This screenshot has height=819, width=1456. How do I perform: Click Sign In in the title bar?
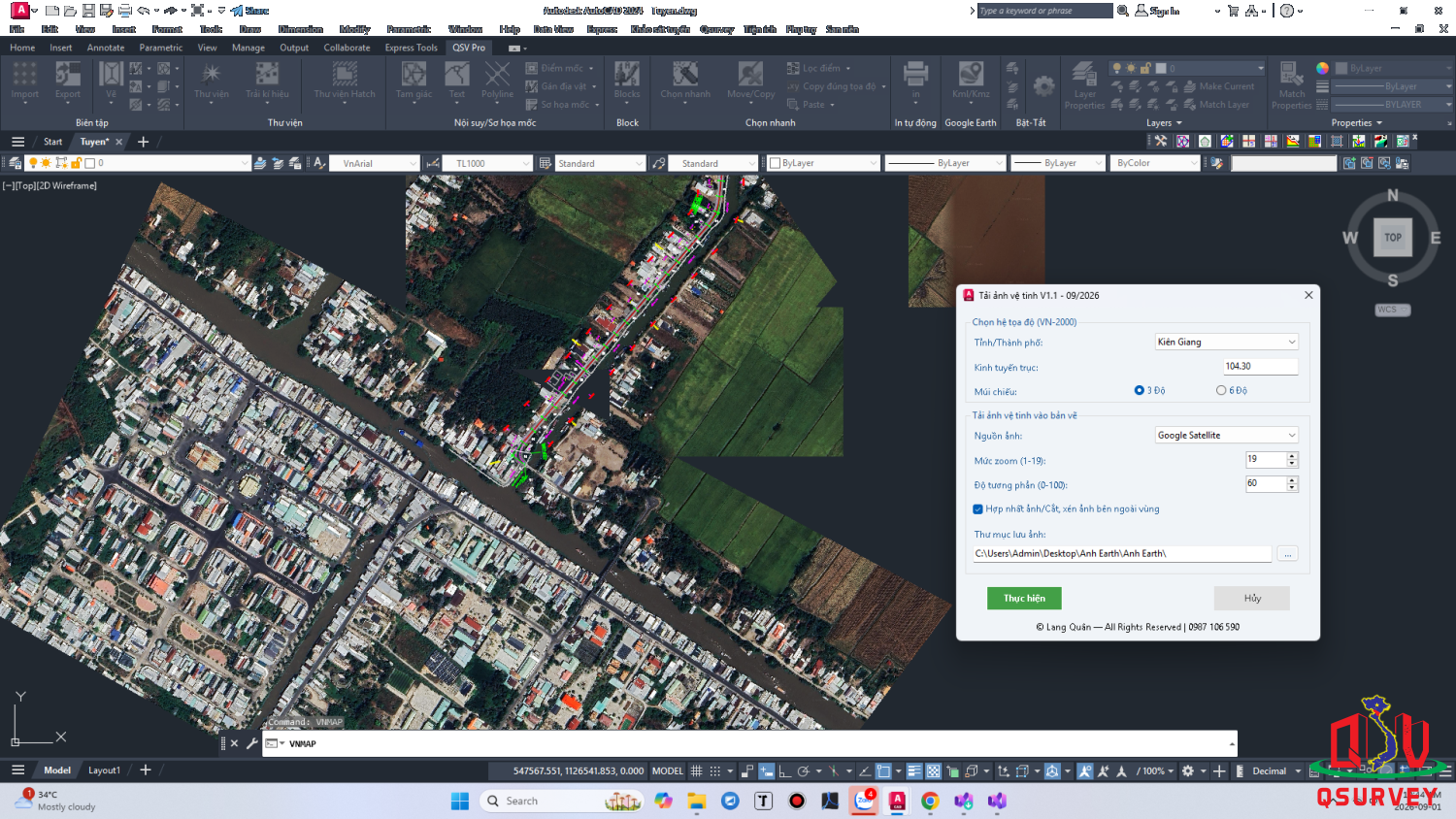[x=1158, y=11]
